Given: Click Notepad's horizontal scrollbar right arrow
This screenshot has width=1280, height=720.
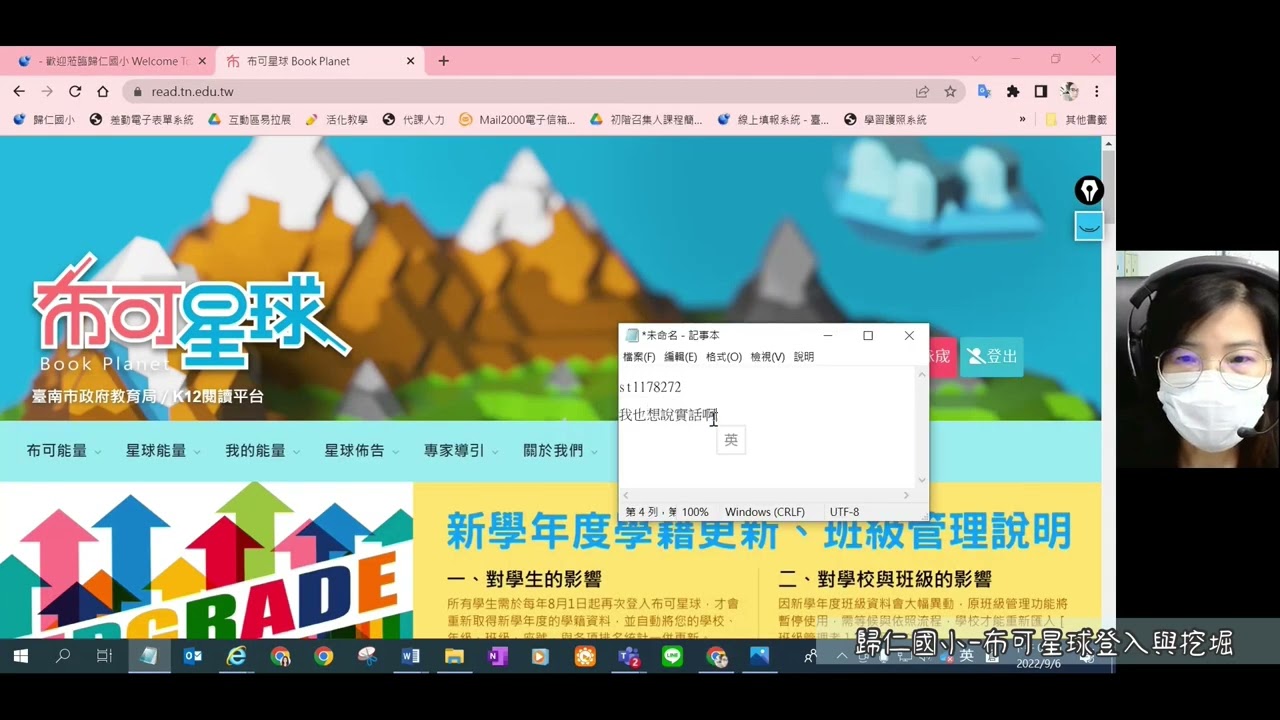Looking at the screenshot, I should (907, 495).
